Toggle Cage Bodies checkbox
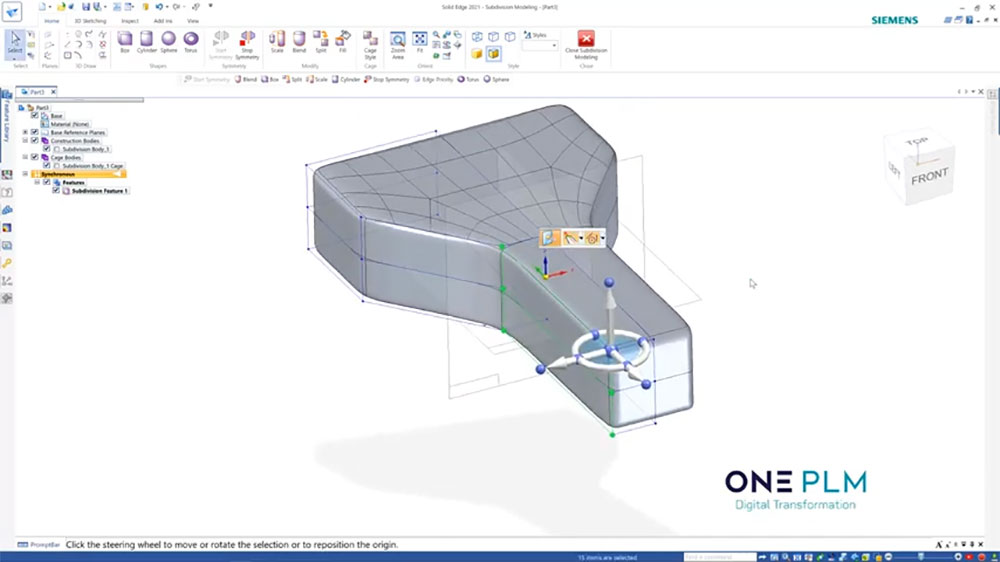The image size is (1000, 562). [34, 157]
